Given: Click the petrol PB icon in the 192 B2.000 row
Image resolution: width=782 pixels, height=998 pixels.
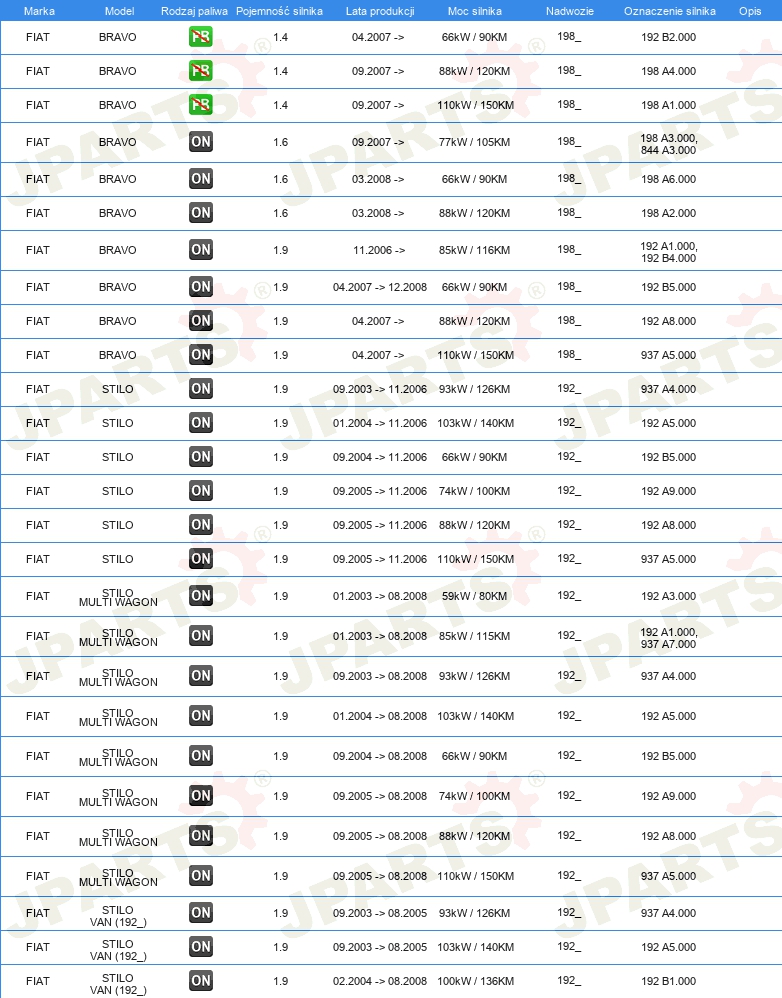Looking at the screenshot, I should (x=200, y=37).
